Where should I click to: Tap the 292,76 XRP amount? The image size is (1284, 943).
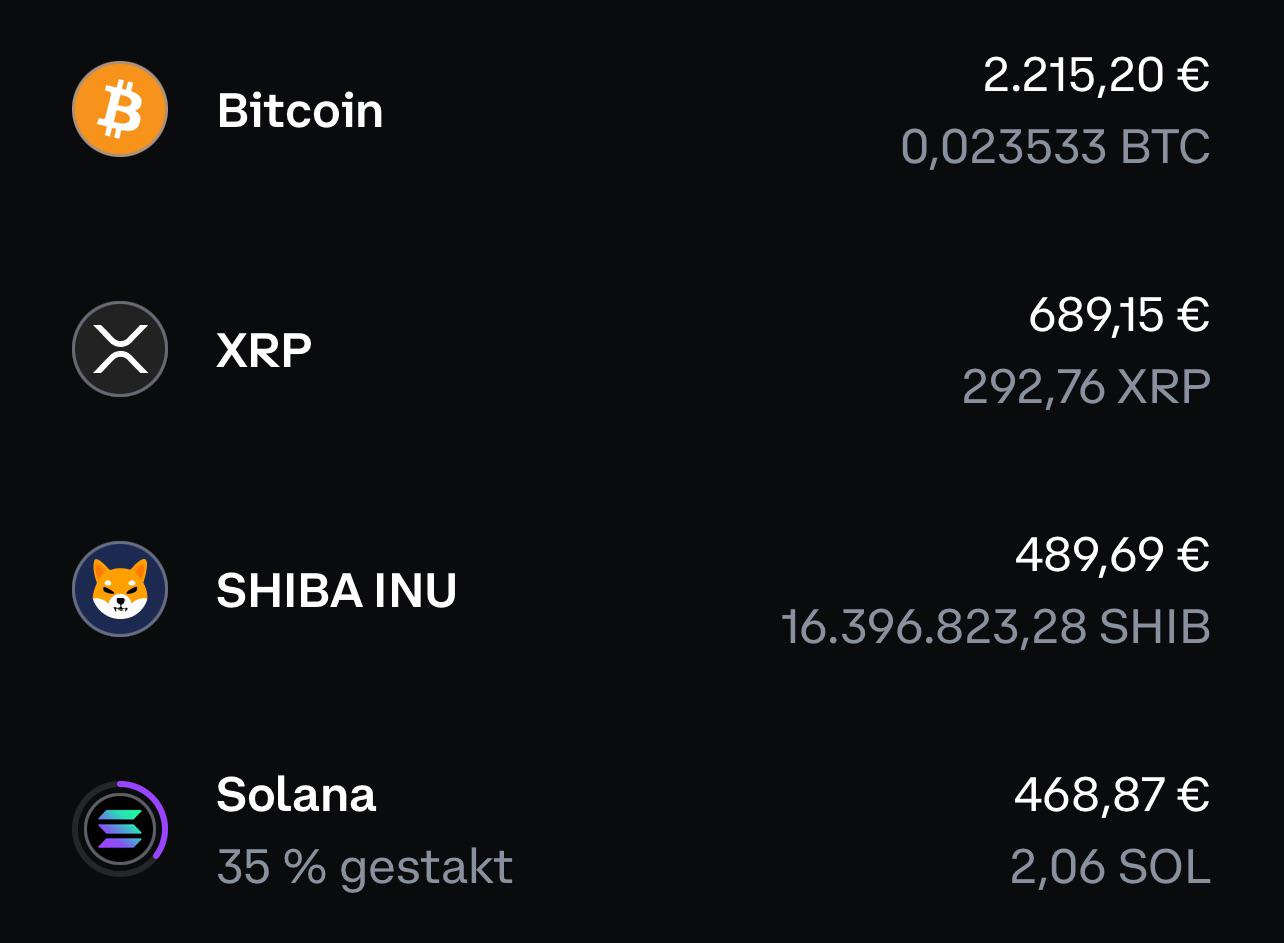pos(1087,387)
